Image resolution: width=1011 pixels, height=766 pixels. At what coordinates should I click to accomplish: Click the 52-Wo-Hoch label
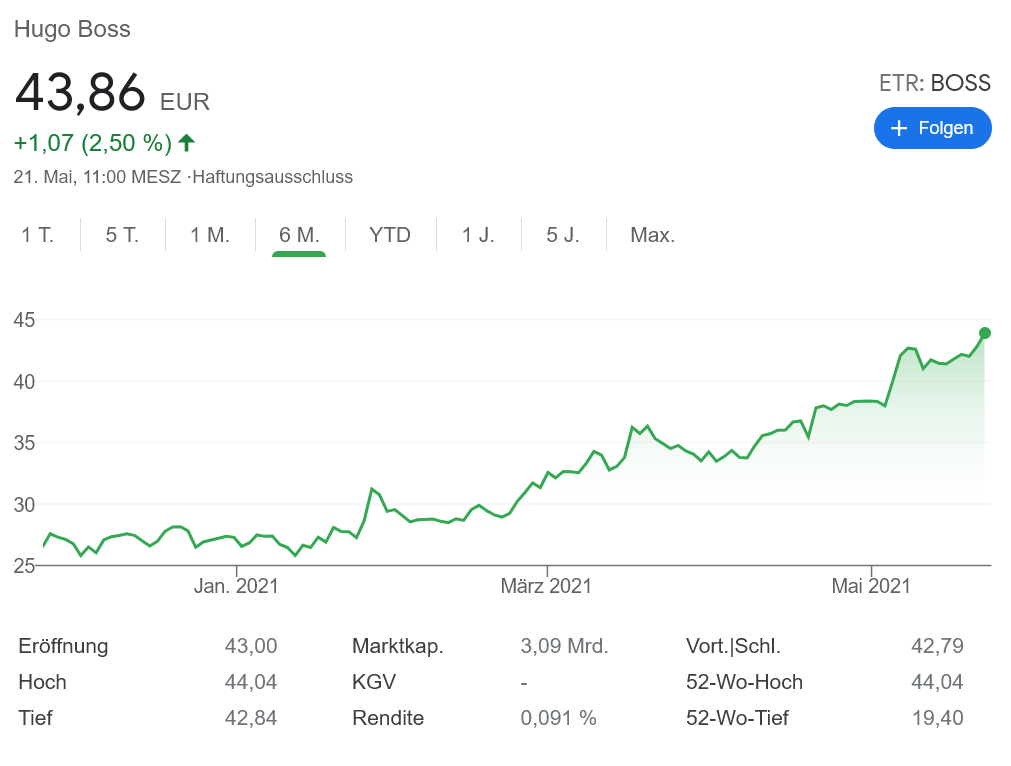tap(744, 682)
